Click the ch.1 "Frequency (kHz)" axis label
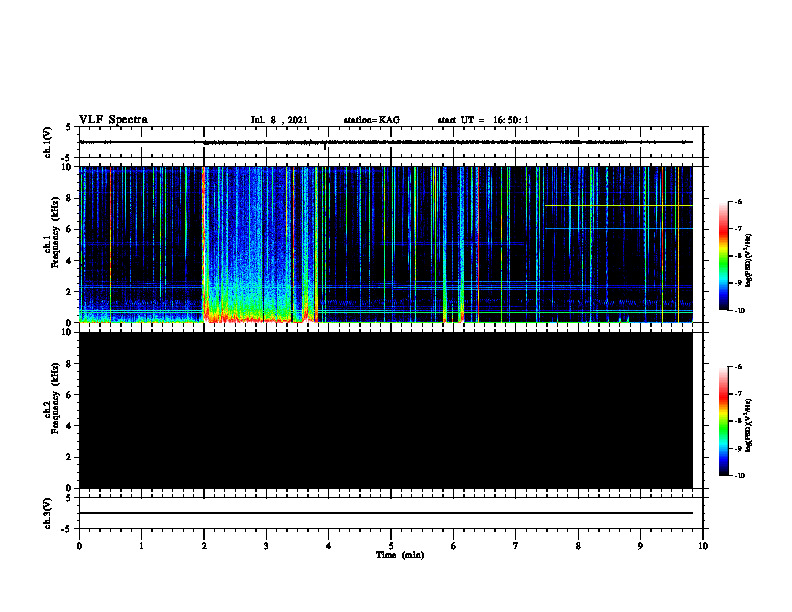 pyautogui.click(x=55, y=232)
